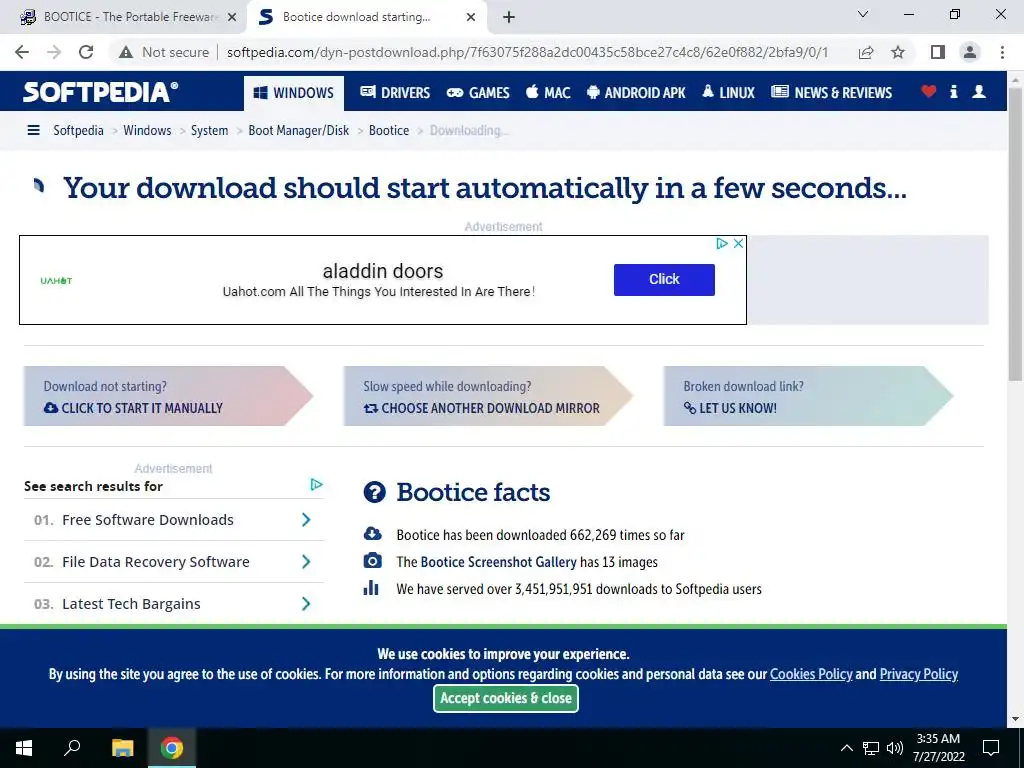Share this page using the share icon
The image size is (1024, 768).
866,52
